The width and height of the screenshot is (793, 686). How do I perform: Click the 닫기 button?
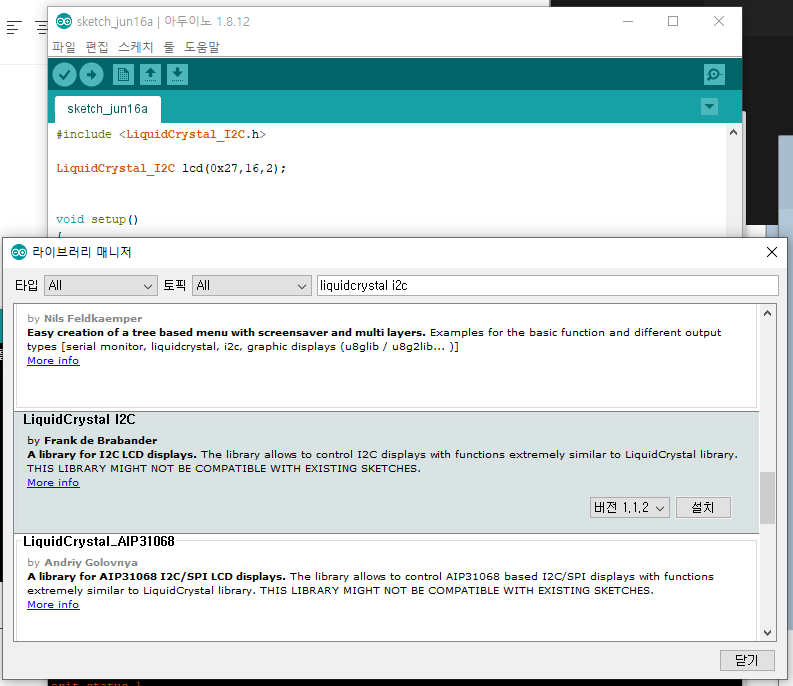[x=747, y=660]
